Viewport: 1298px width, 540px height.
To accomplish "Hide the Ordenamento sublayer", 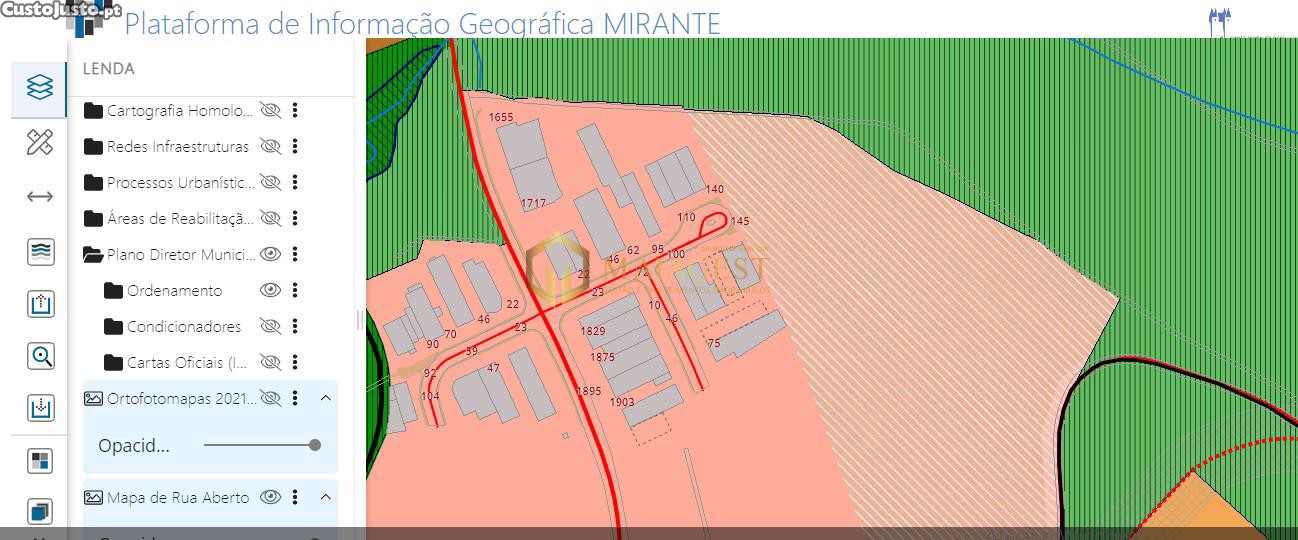I will click(x=270, y=290).
